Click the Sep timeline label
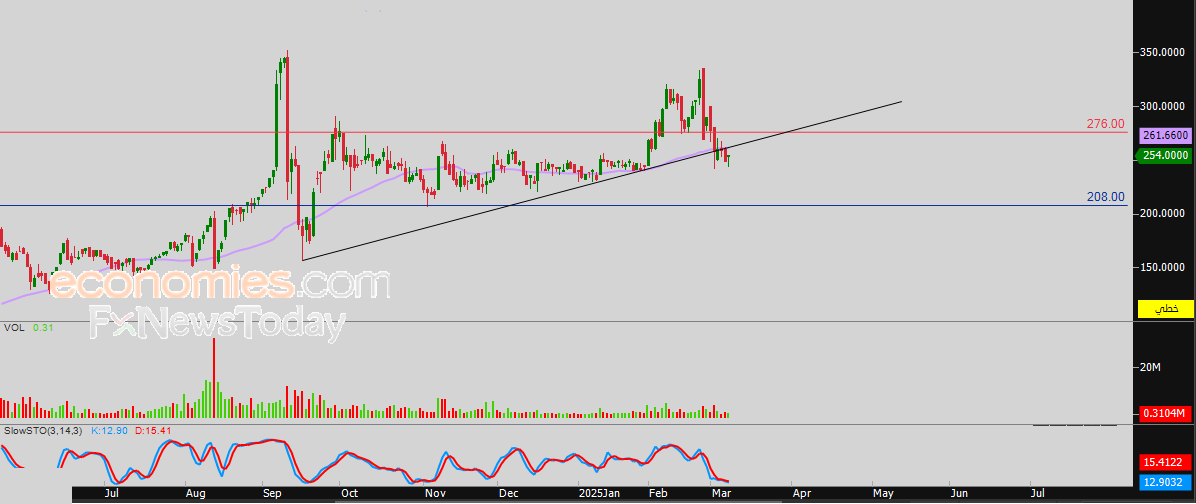1196x504 pixels. 272,495
